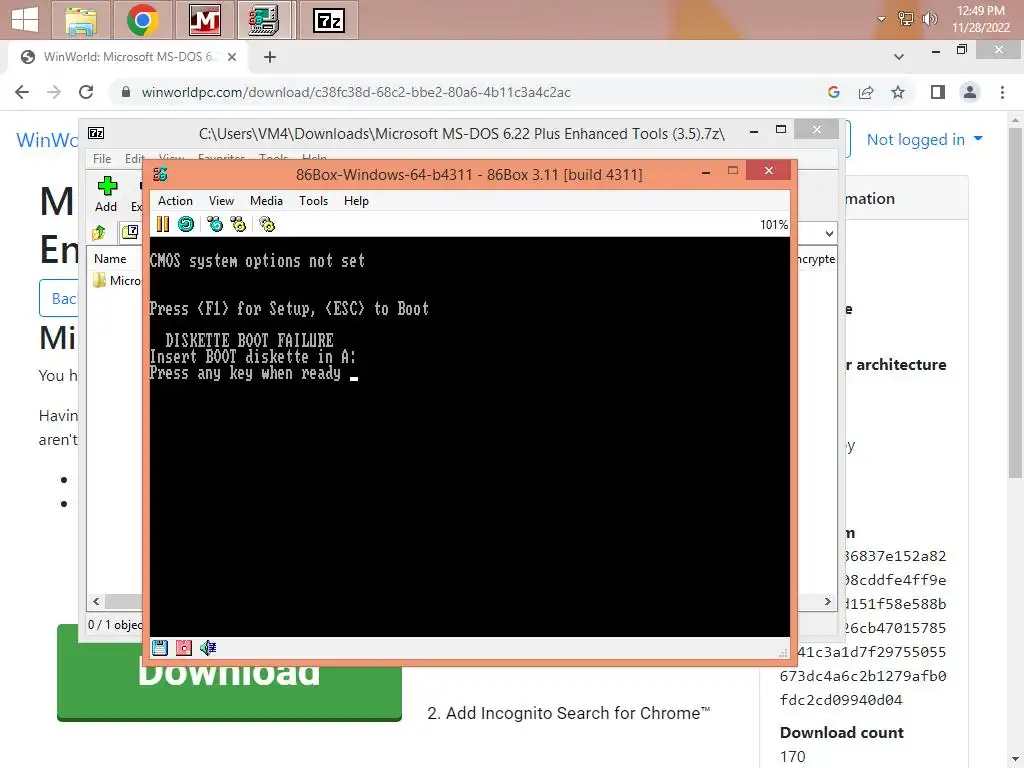
Task: Reload the WinWorld page
Action: tap(86, 92)
